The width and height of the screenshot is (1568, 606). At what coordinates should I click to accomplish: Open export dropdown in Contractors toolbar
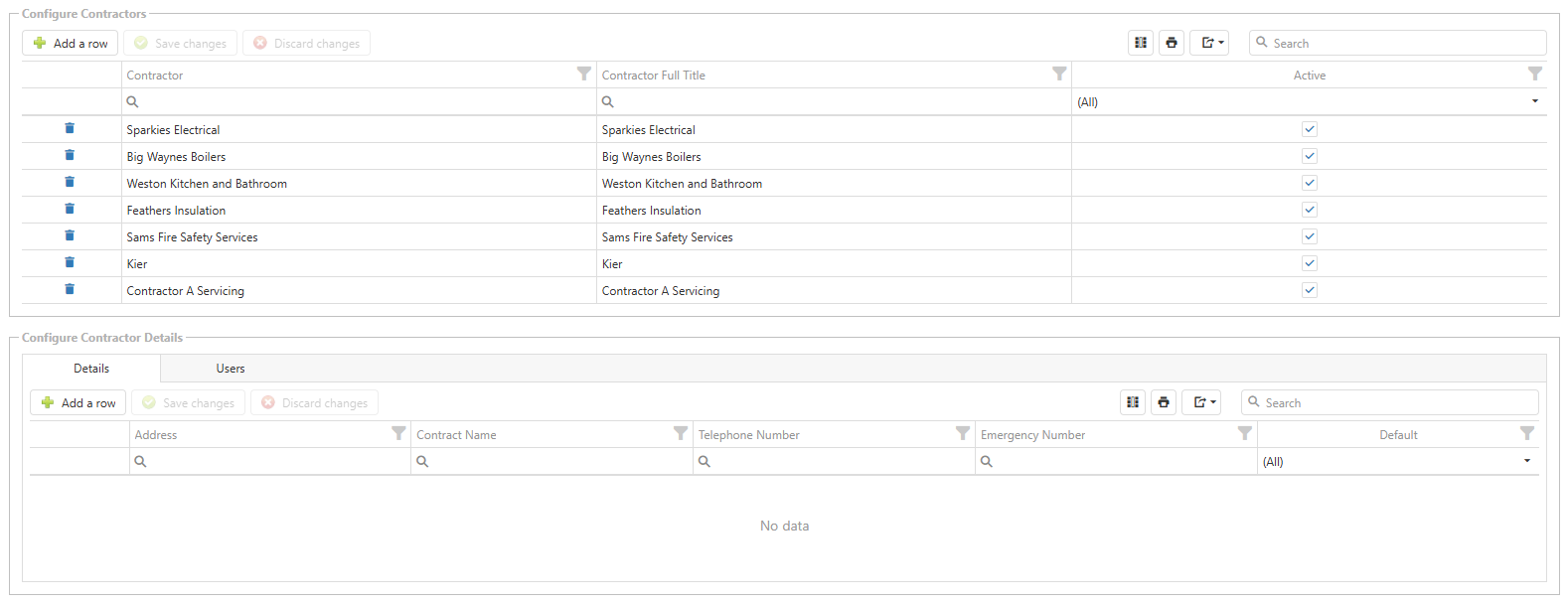(x=1209, y=43)
